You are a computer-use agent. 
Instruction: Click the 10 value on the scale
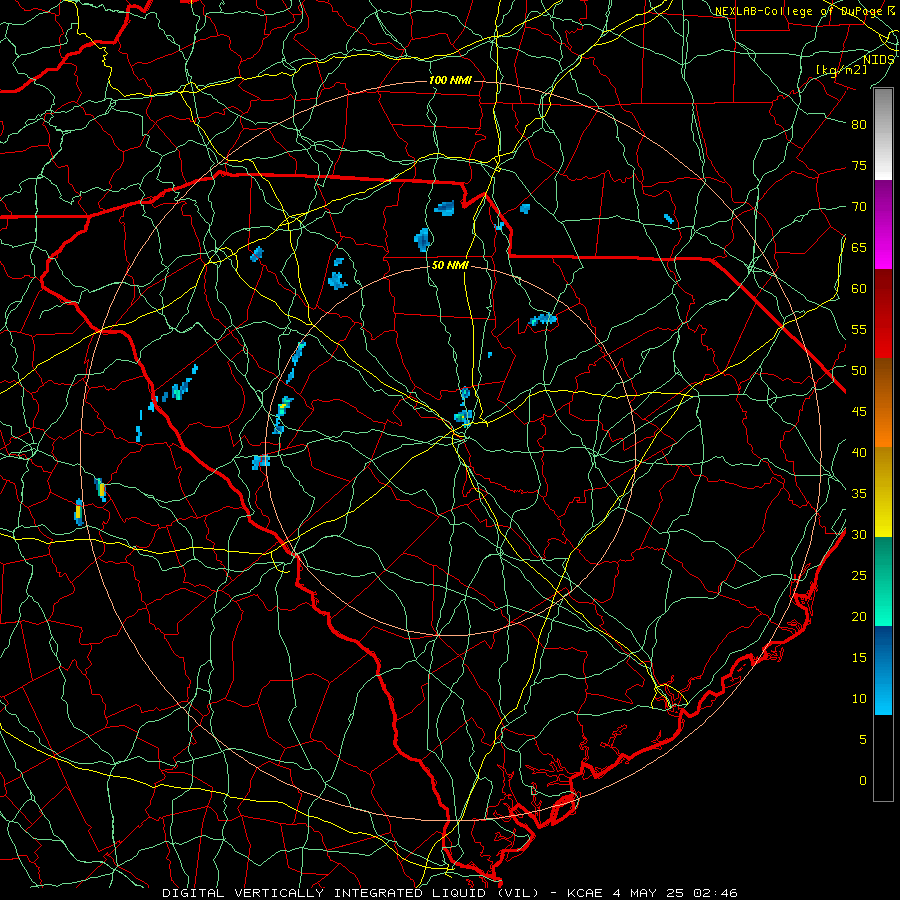[859, 699]
